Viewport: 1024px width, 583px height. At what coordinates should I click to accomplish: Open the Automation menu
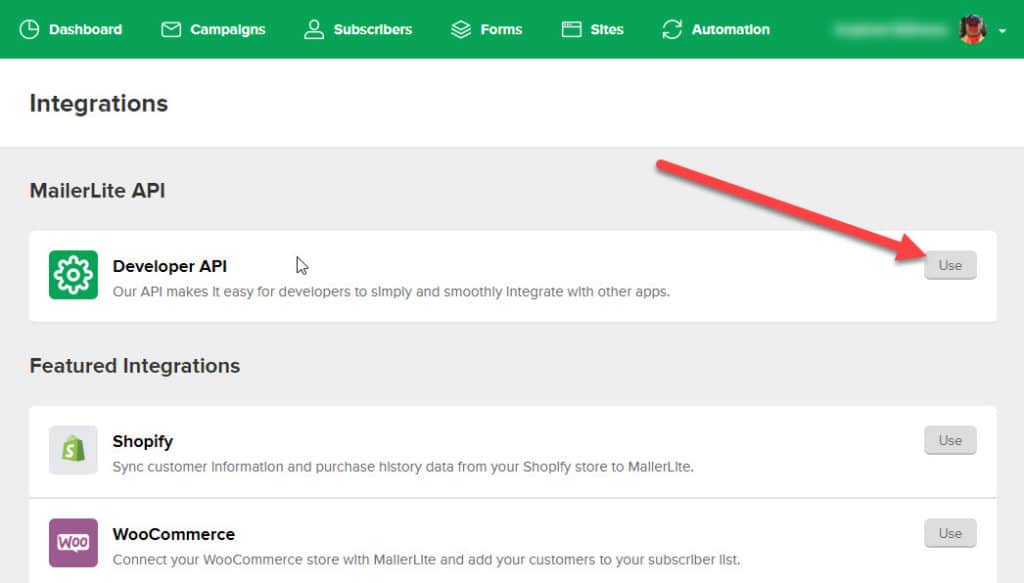(716, 29)
